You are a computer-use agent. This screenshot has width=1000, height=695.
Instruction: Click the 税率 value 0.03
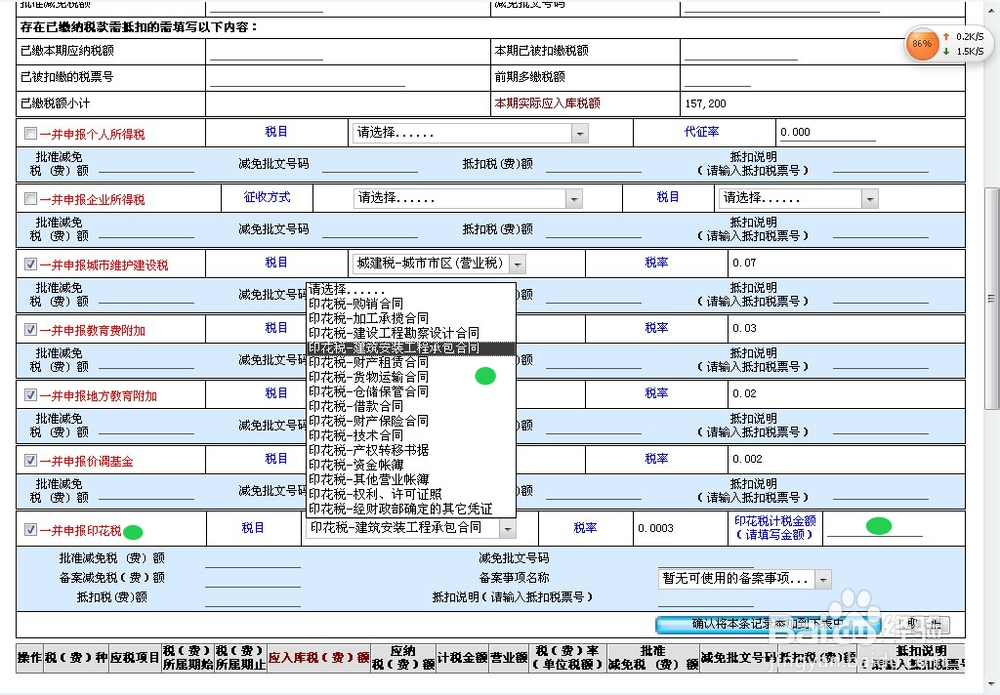tap(744, 328)
